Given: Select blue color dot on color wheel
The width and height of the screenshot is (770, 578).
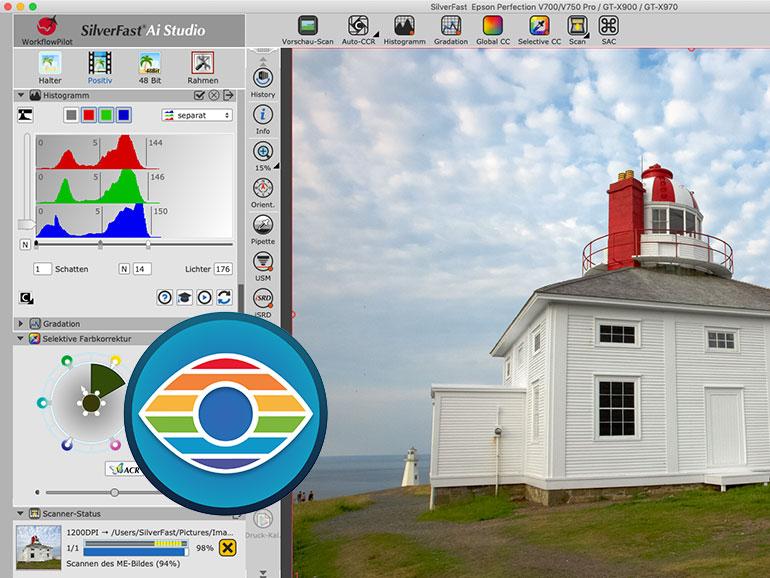Looking at the screenshot, I should 67,445.
